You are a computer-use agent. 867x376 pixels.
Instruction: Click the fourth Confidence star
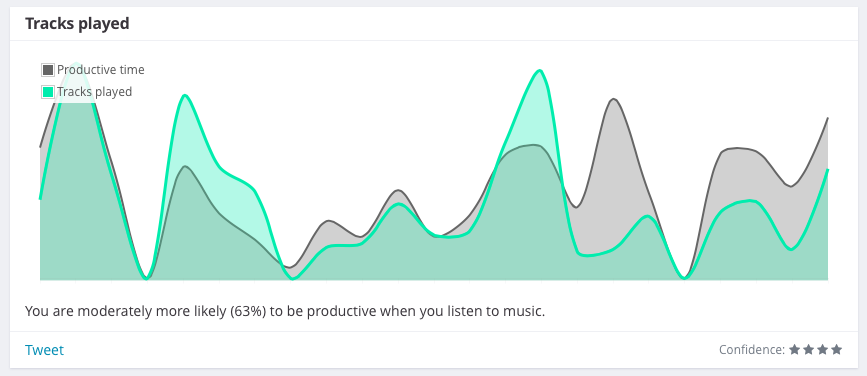836,349
